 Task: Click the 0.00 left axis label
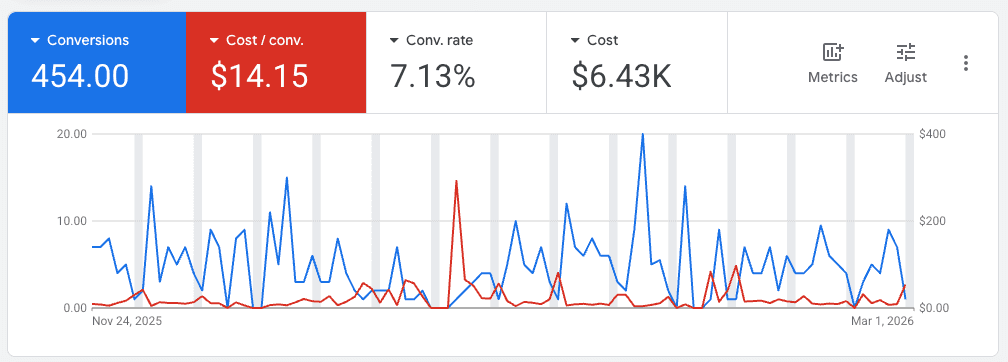[x=75, y=308]
